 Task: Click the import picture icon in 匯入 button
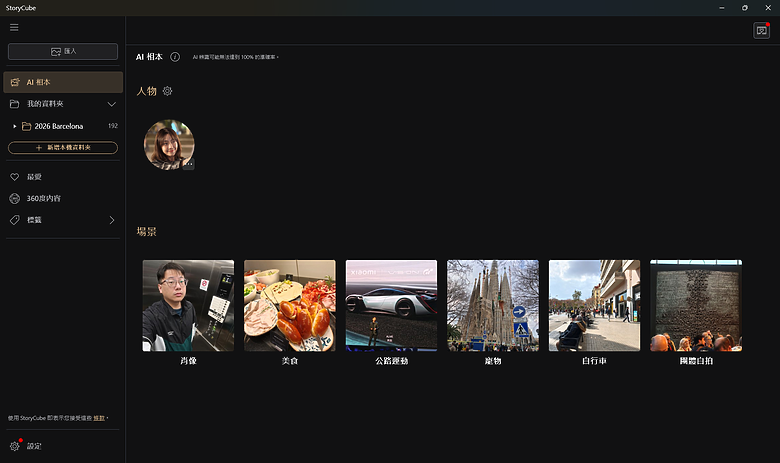point(56,51)
